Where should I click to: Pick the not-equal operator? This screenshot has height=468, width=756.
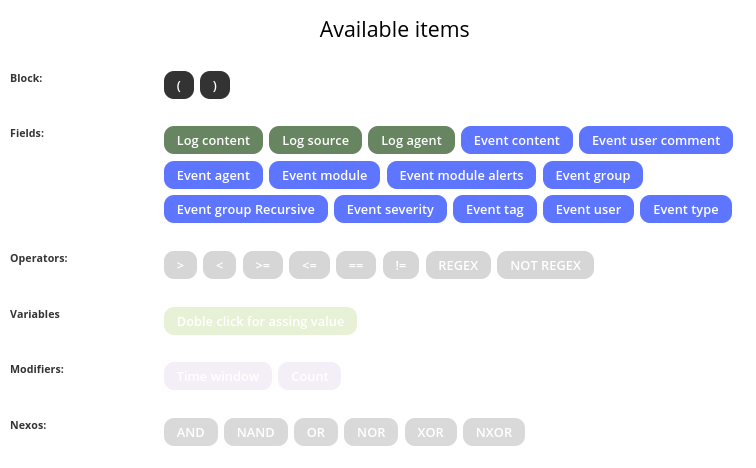[401, 265]
